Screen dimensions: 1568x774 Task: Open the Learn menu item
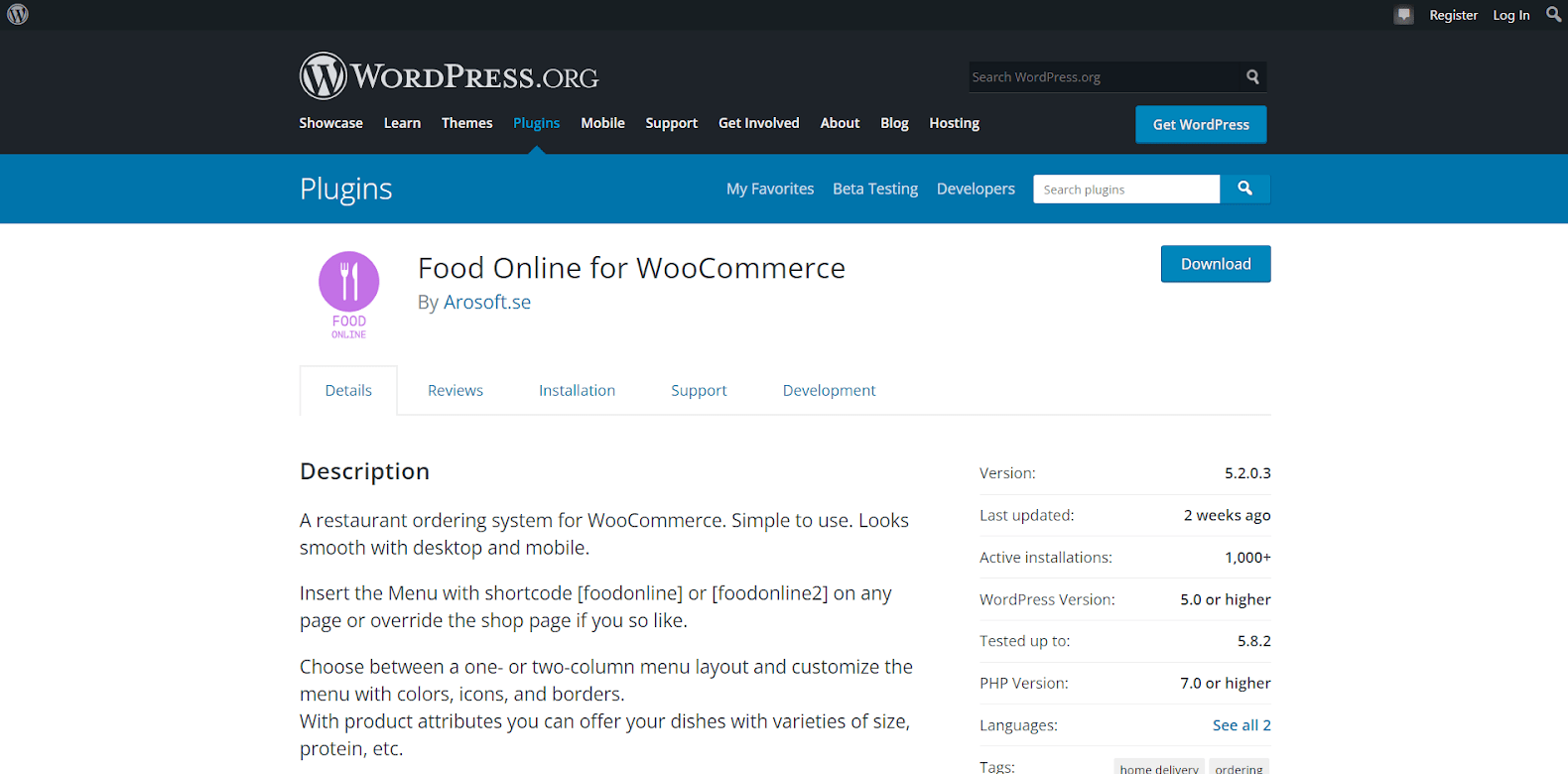pyautogui.click(x=402, y=123)
